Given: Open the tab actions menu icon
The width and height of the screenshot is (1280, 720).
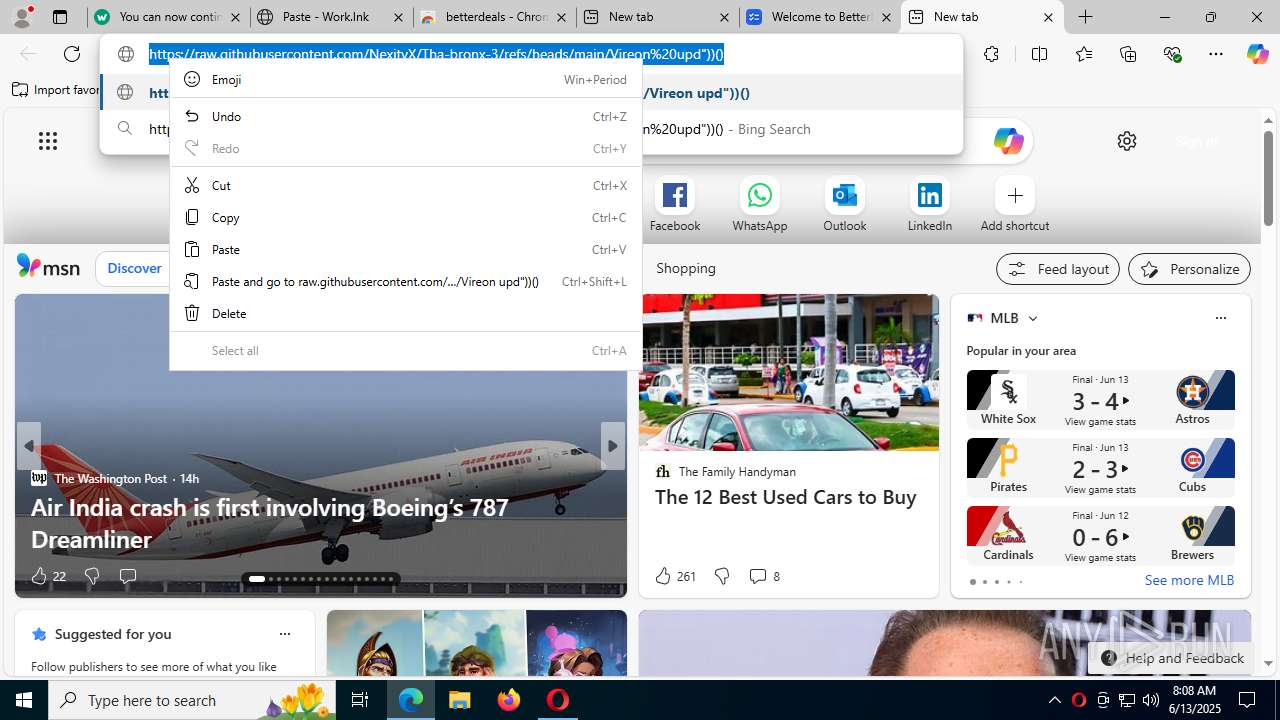Looking at the screenshot, I should coord(60,17).
